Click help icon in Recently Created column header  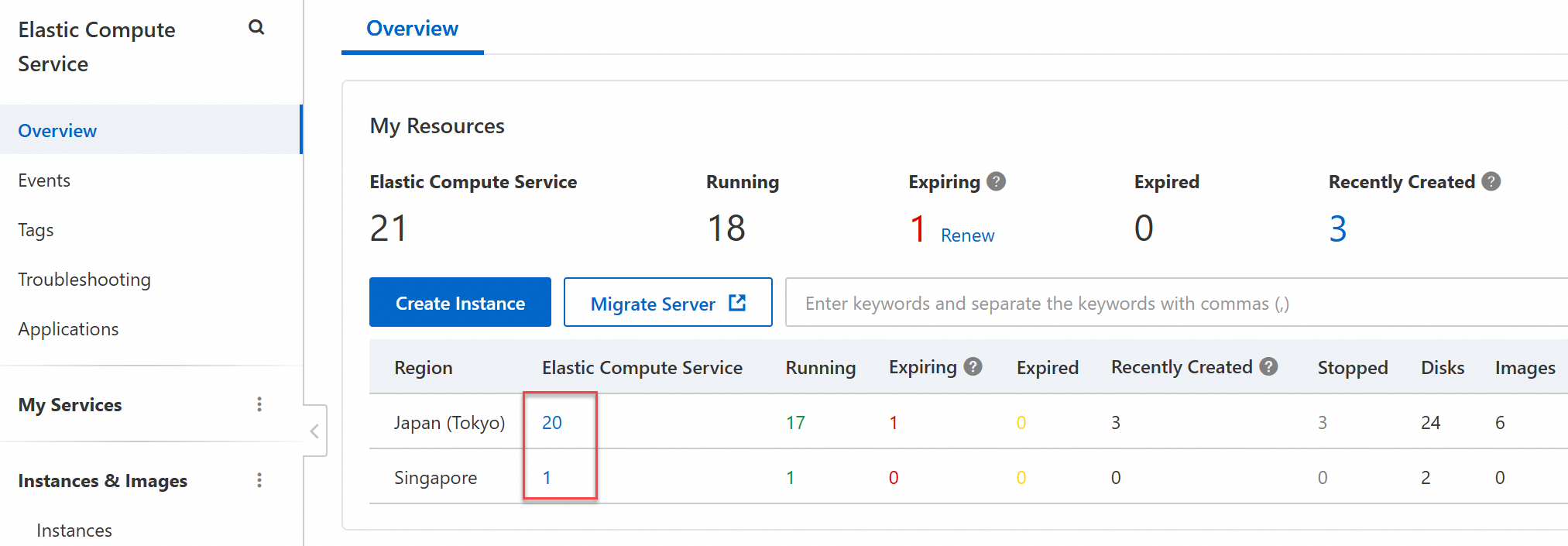[1268, 366]
